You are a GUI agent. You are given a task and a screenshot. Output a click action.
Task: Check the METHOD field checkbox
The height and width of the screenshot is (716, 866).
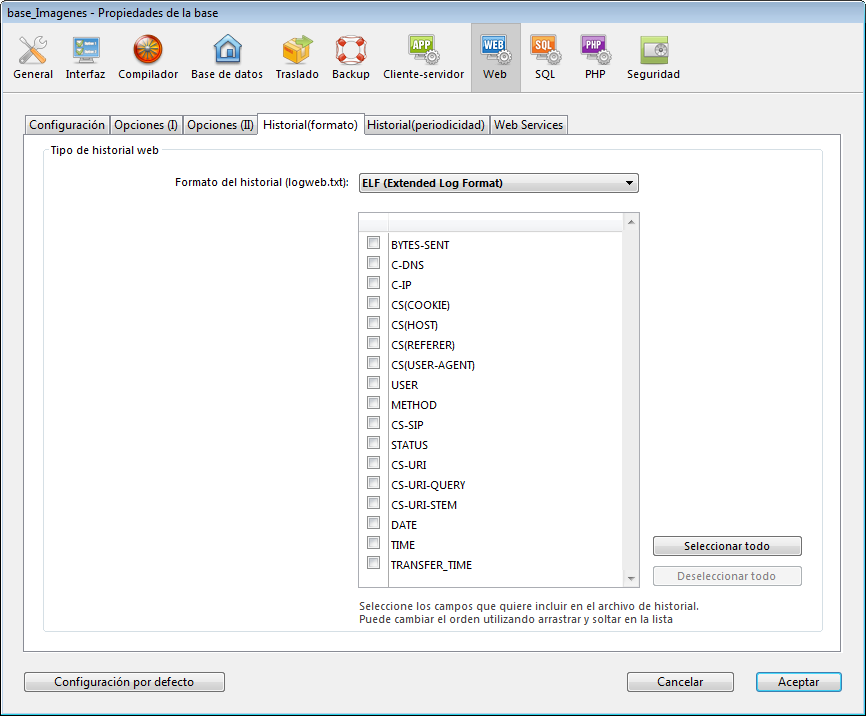click(x=373, y=403)
